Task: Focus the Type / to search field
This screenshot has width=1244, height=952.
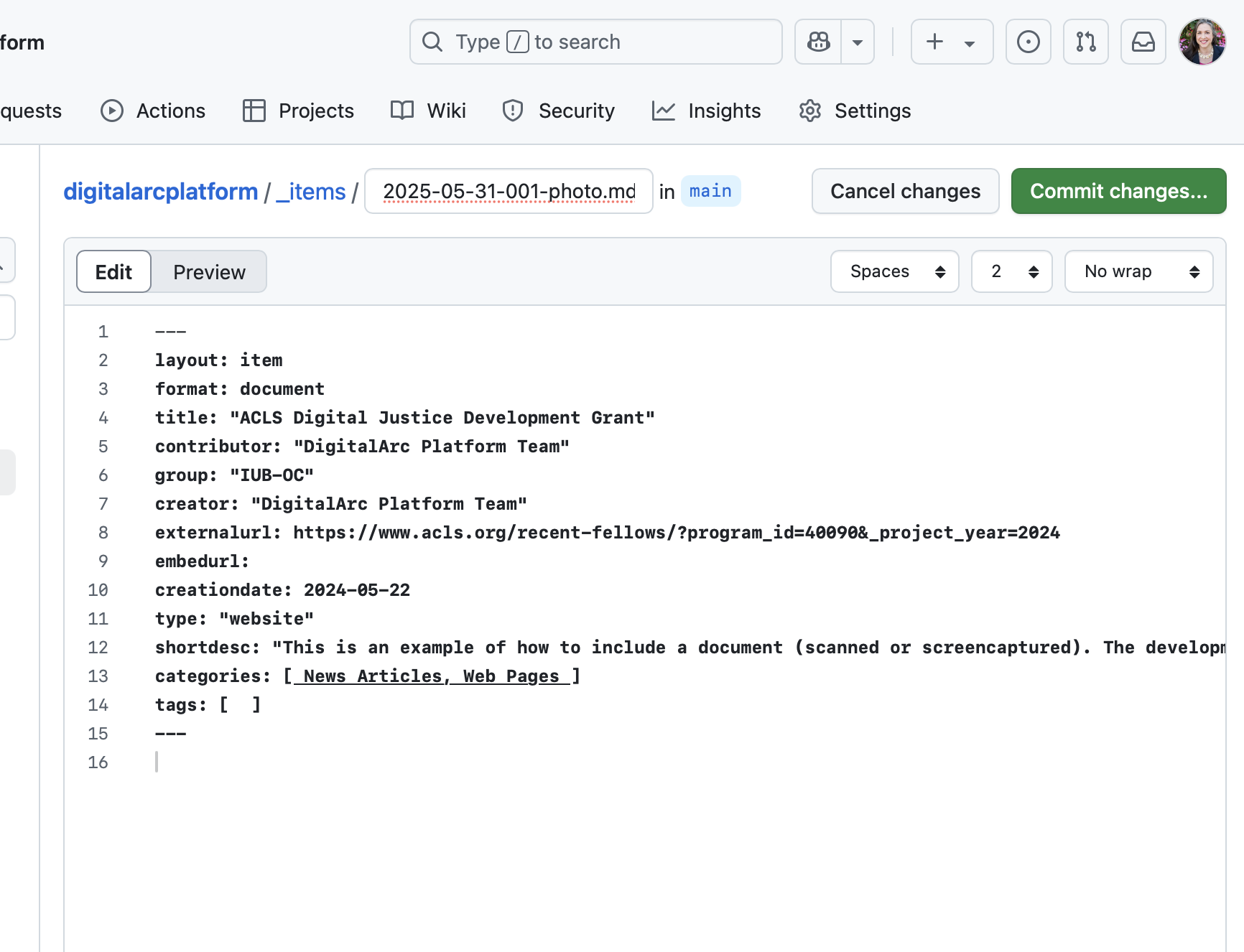Action: point(595,42)
